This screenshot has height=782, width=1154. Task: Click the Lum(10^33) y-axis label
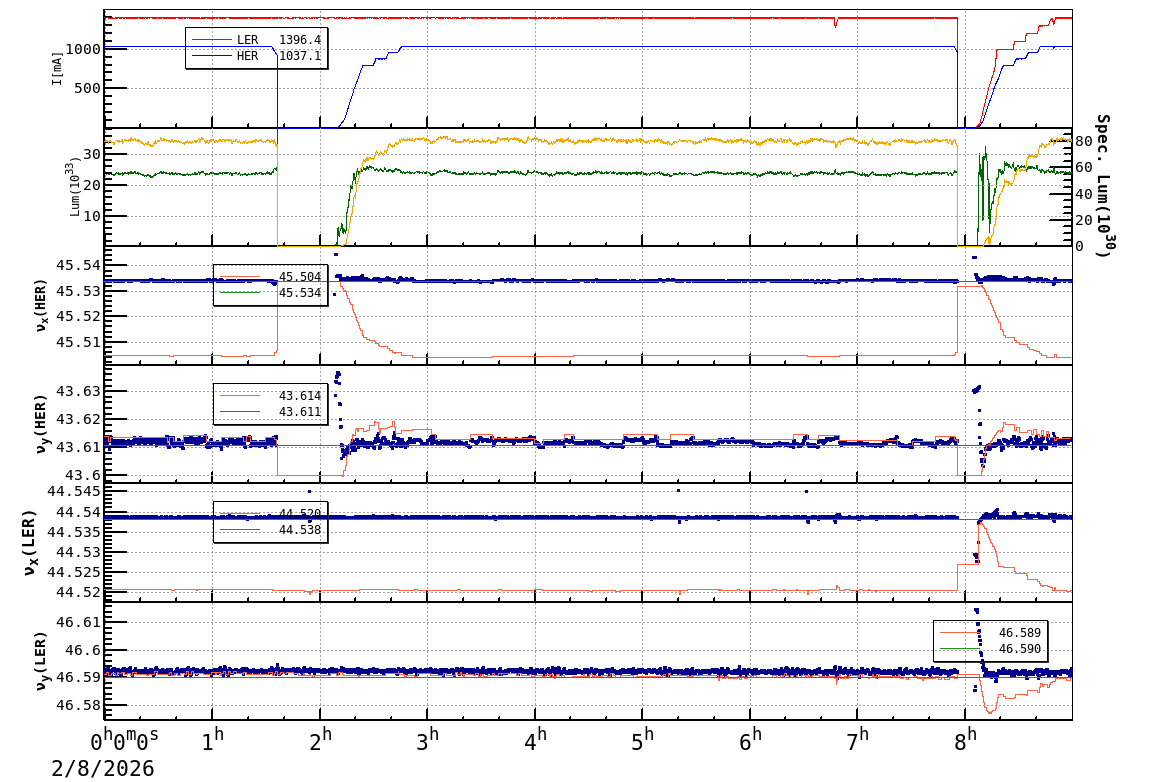pyautogui.click(x=74, y=187)
